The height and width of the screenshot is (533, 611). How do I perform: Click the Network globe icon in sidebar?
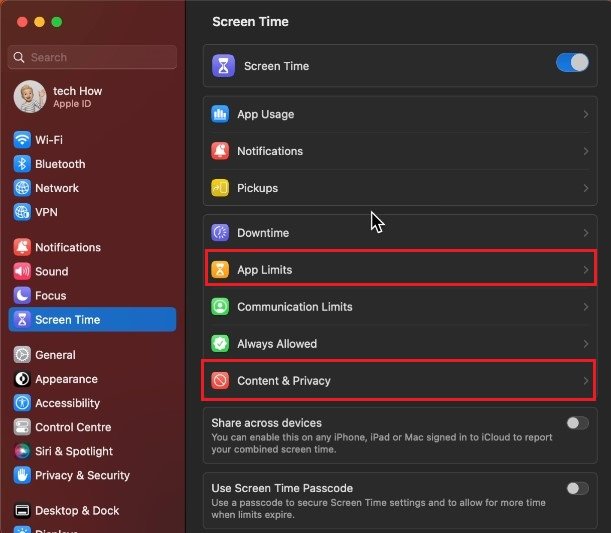tap(22, 188)
